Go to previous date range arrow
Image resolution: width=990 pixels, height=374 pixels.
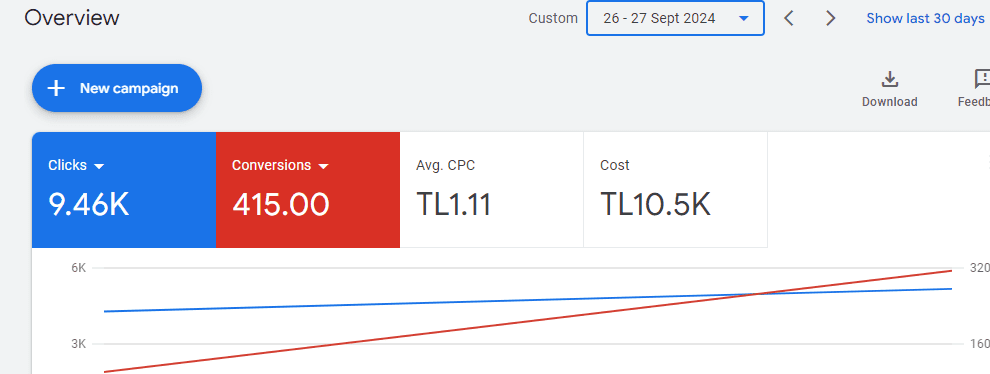point(789,18)
